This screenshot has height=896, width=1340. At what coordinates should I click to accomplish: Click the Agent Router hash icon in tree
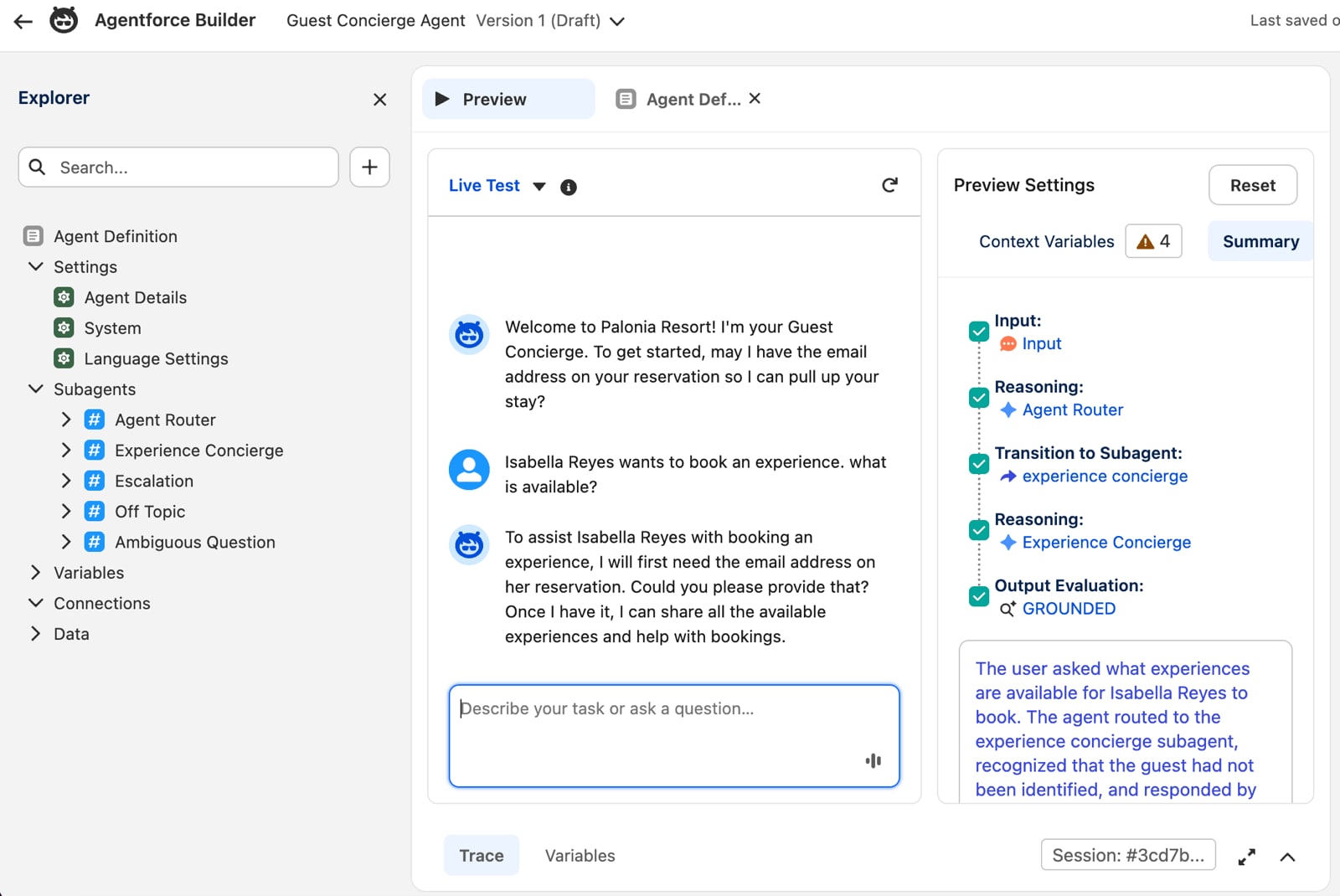(95, 420)
